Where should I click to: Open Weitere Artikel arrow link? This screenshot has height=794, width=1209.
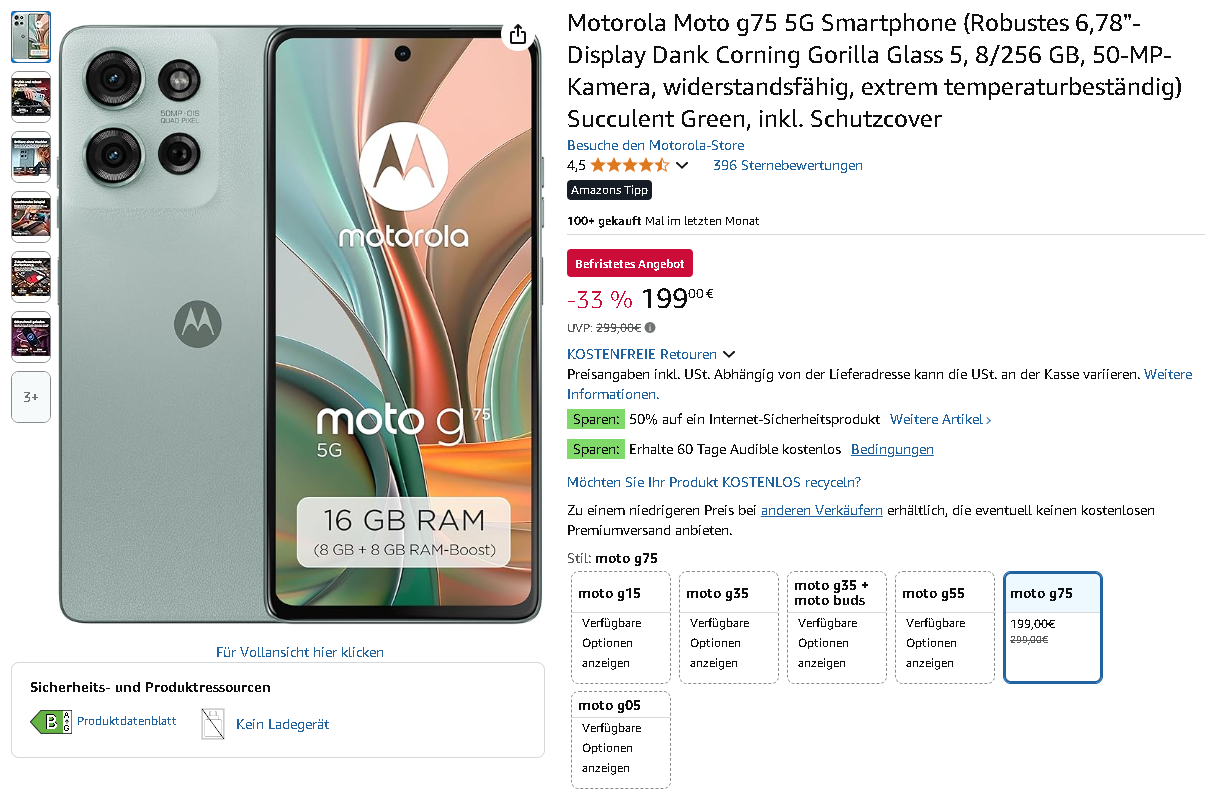[941, 419]
